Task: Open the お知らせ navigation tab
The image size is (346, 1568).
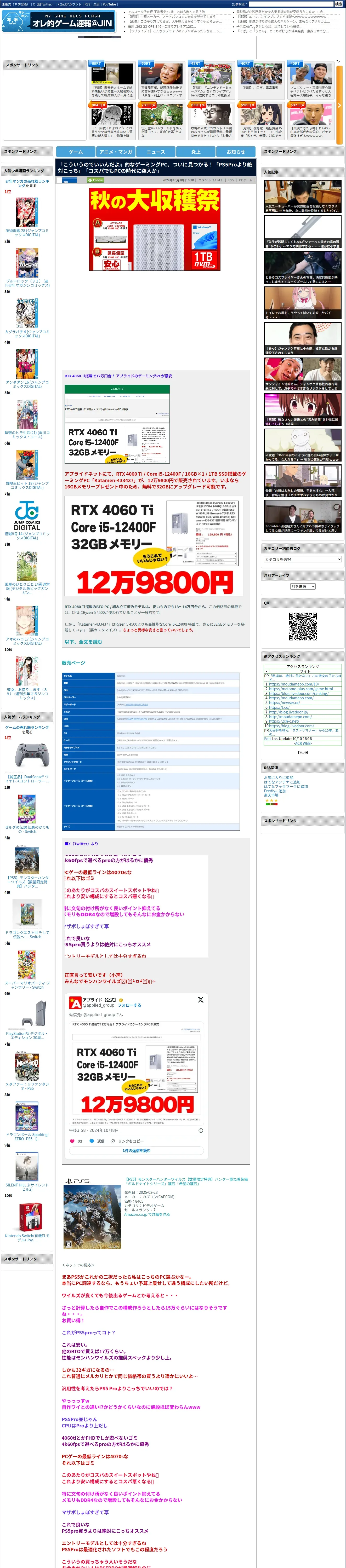Action: click(x=236, y=152)
